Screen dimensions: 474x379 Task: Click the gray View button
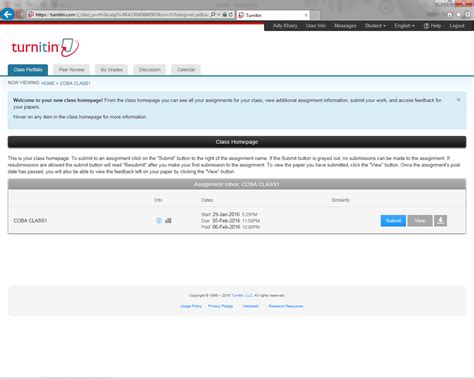420,220
